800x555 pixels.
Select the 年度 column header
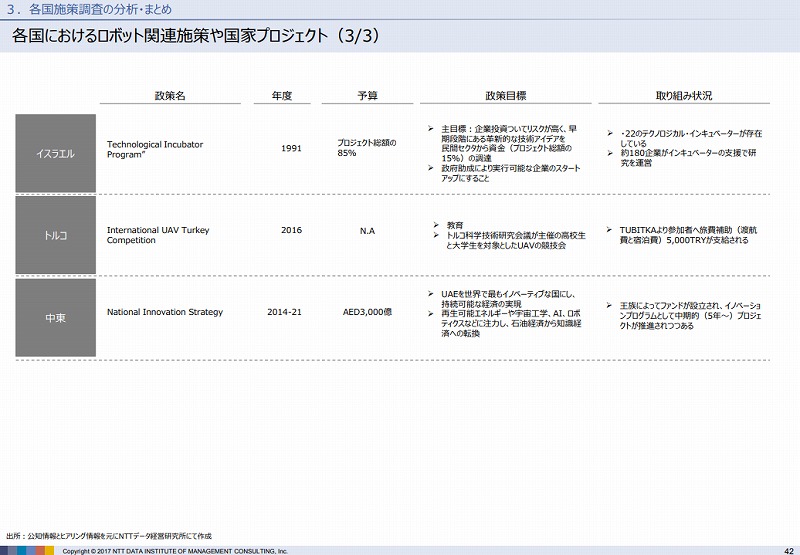click(x=281, y=96)
